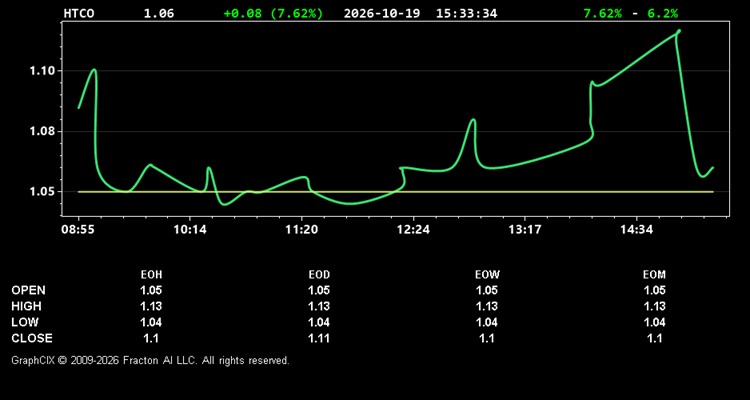The width and height of the screenshot is (750, 400).
Task: Click the +0.08 price change value
Action: pos(243,13)
